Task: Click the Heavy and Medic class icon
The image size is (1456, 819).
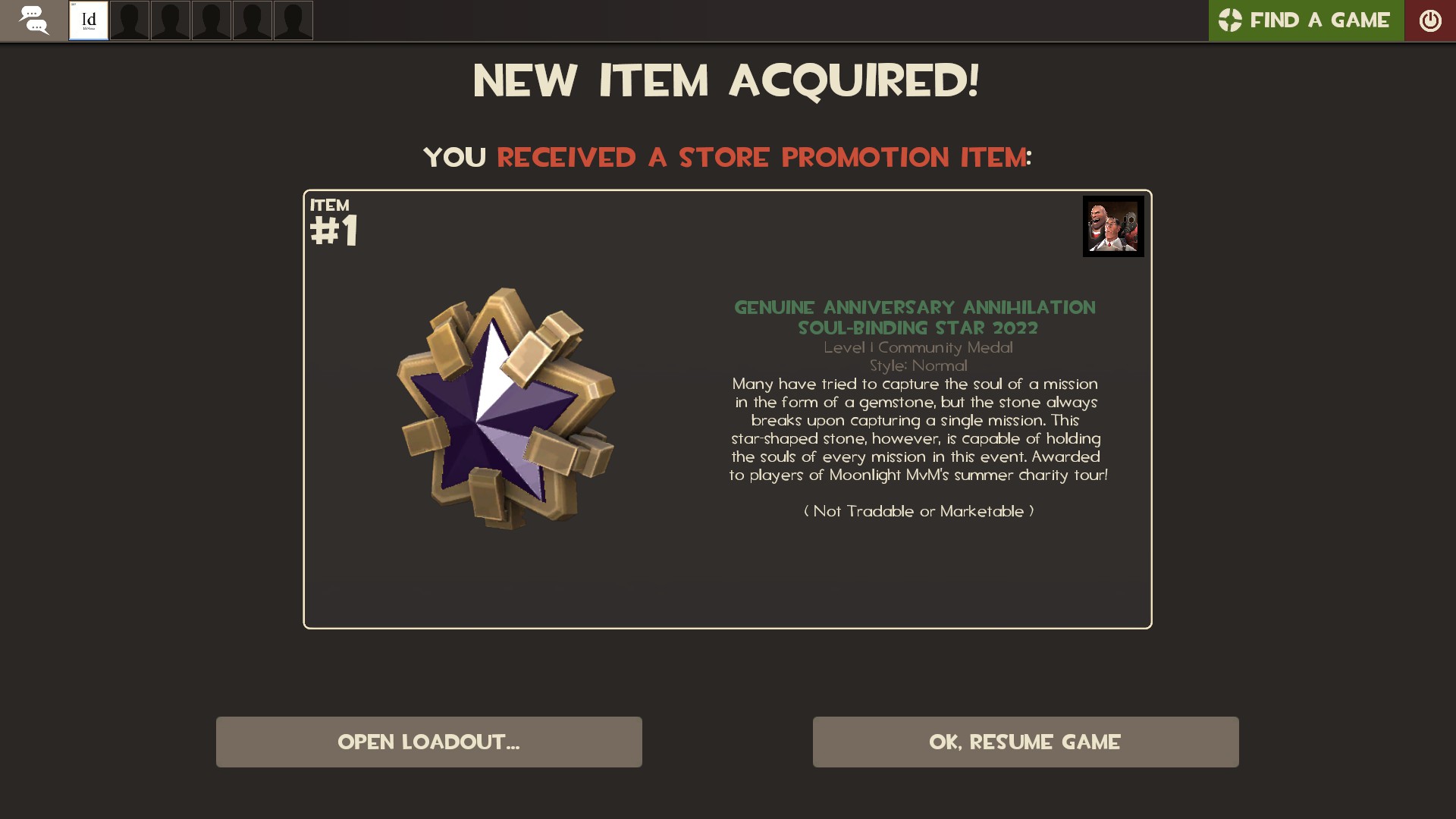Action: 1113,226
